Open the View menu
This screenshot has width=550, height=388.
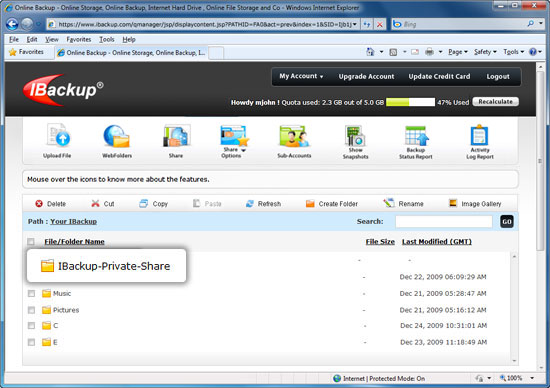52,39
